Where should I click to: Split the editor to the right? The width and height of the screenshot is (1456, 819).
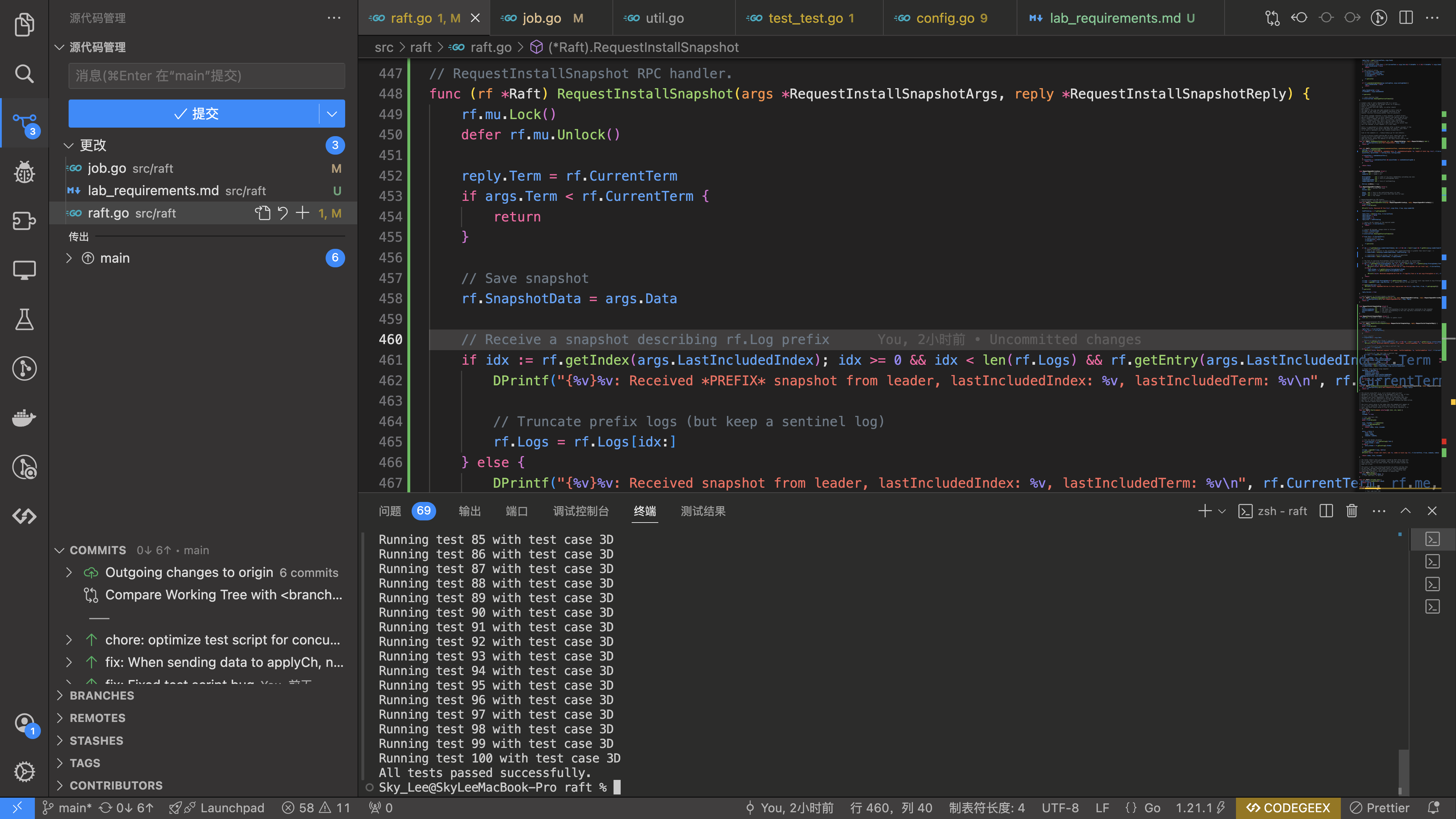point(1406,18)
